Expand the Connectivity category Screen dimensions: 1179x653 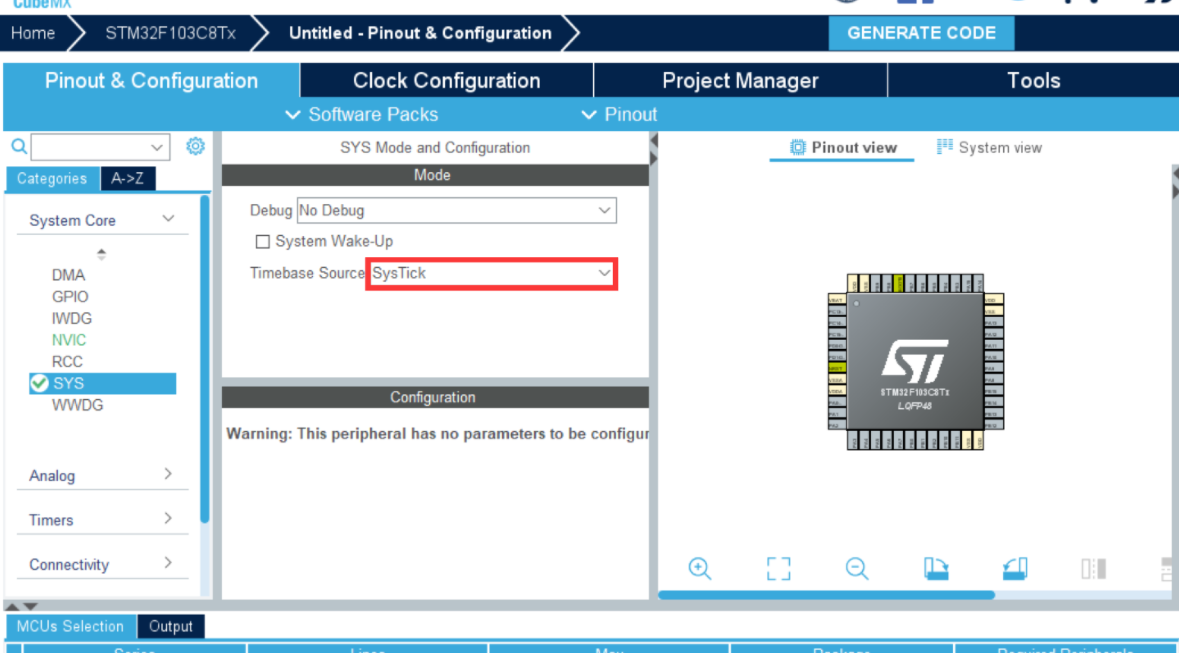click(x=168, y=563)
